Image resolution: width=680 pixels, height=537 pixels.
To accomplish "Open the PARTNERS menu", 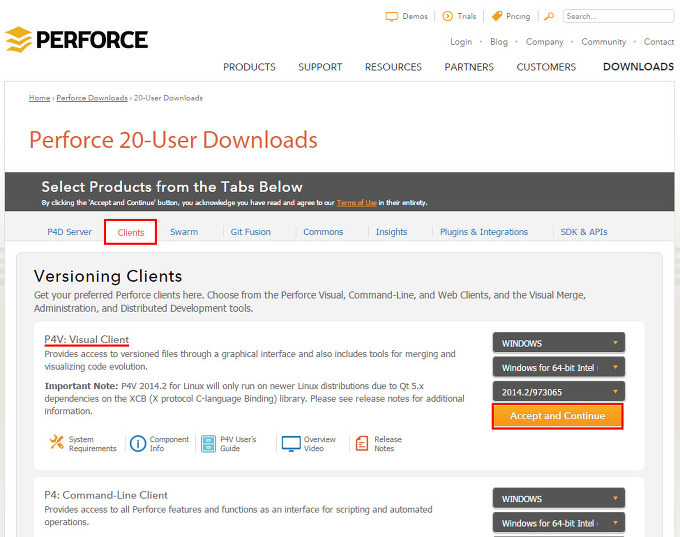I will coord(469,67).
